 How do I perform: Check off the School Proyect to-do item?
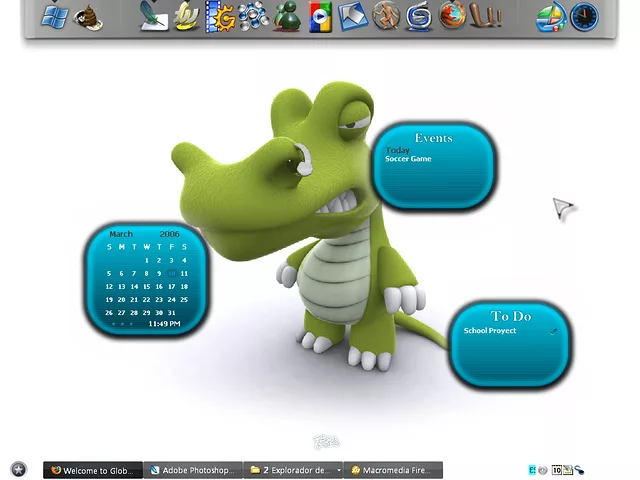coord(553,331)
